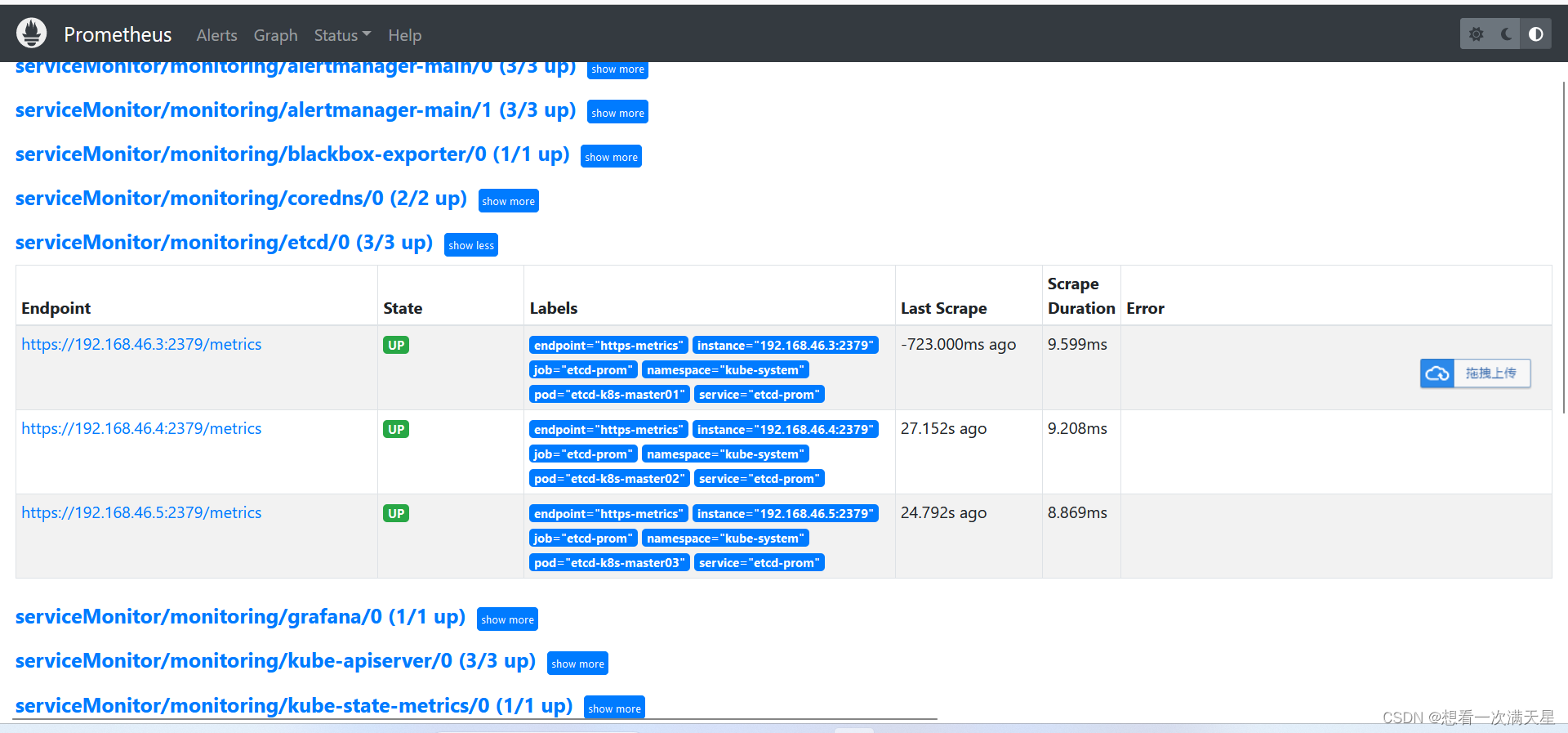1568x733 pixels.
Task: Click last scrape value -723.000ms ago
Action: click(958, 344)
